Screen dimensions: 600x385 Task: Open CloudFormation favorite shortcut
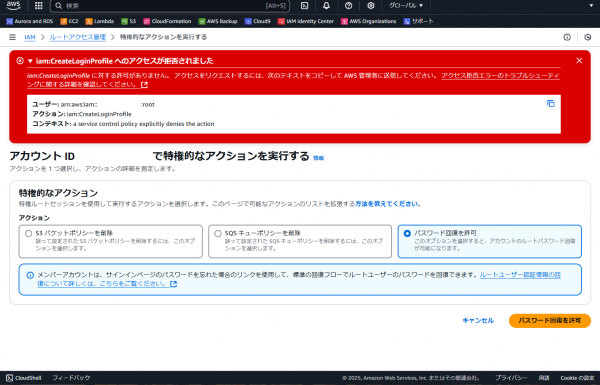[167, 21]
